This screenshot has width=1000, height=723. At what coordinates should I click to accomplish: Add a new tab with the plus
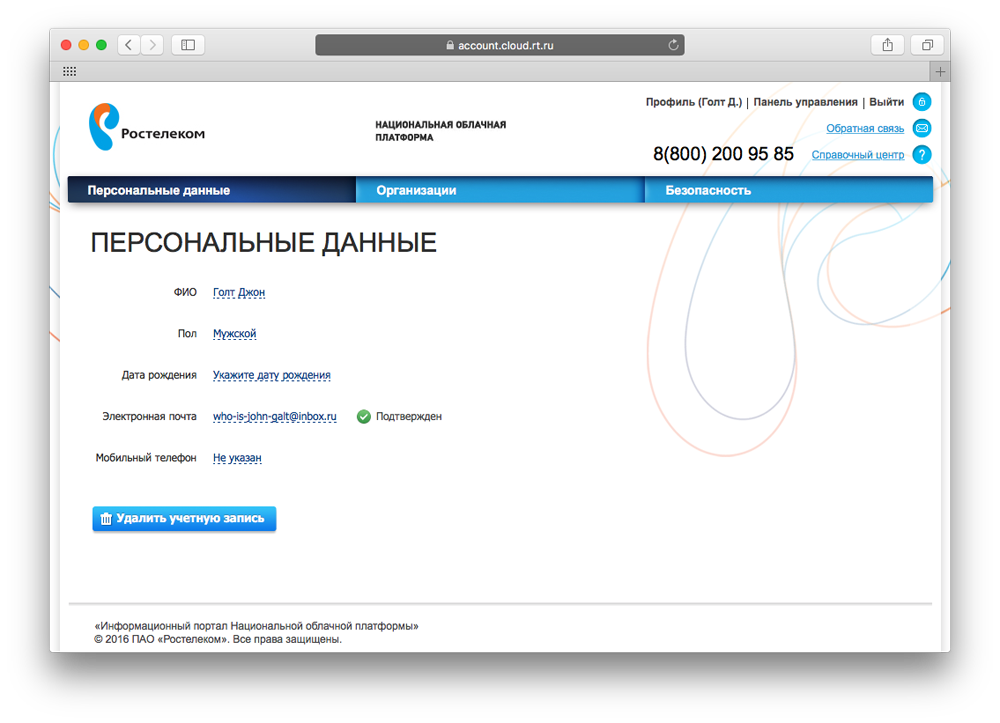[x=940, y=71]
